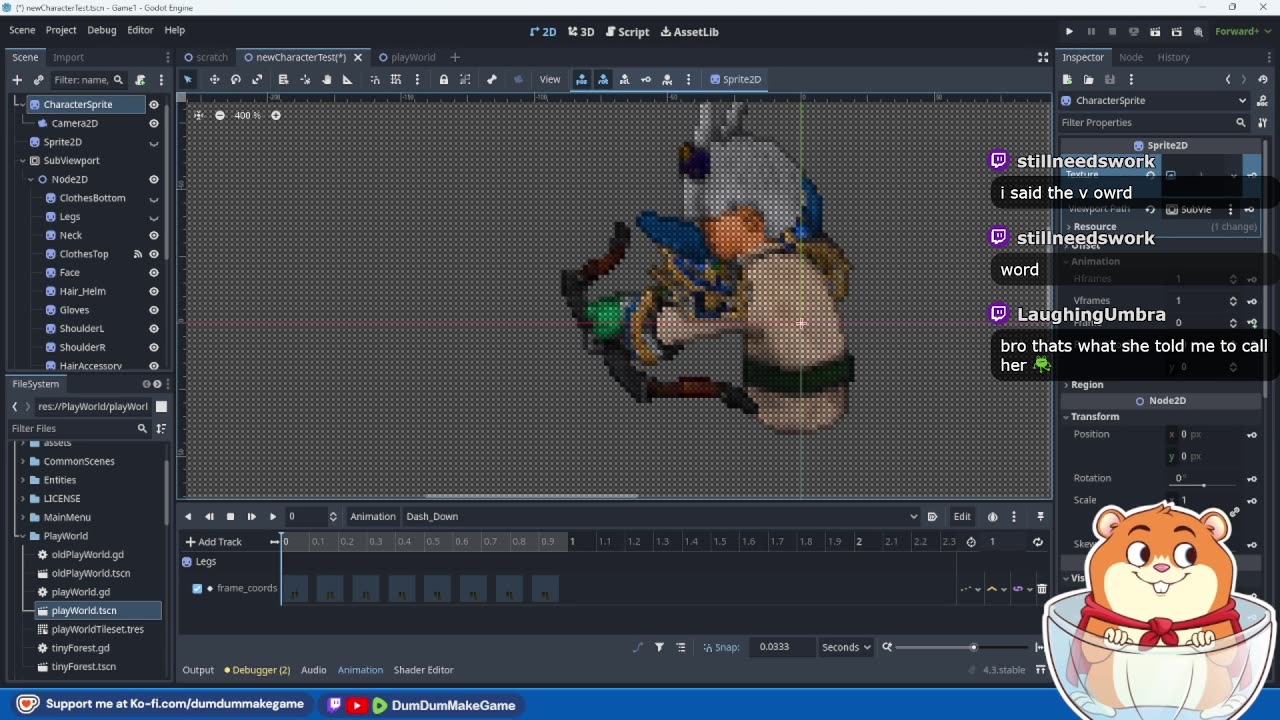
Task: Run the project with play icon
Action: pos(1069,31)
